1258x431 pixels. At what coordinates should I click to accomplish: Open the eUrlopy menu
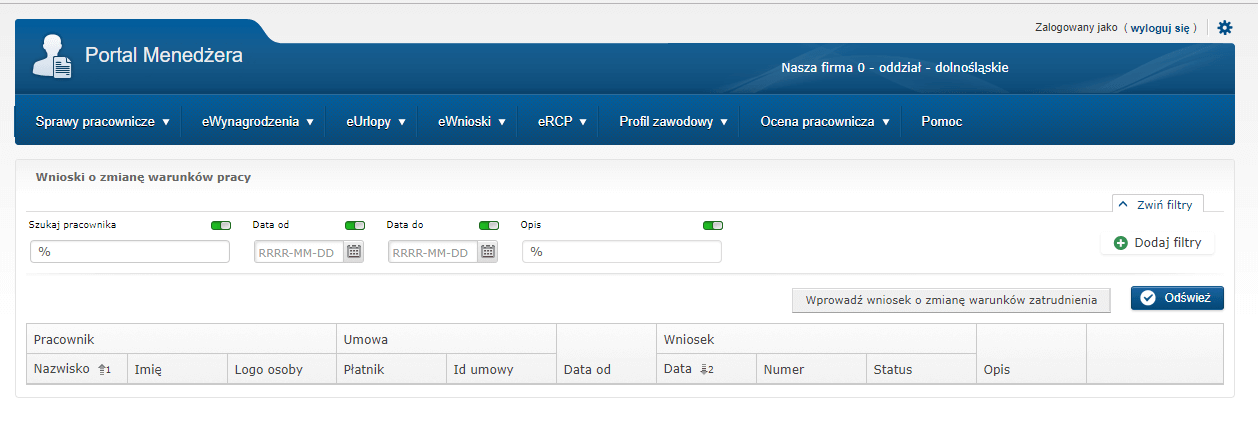pos(375,122)
